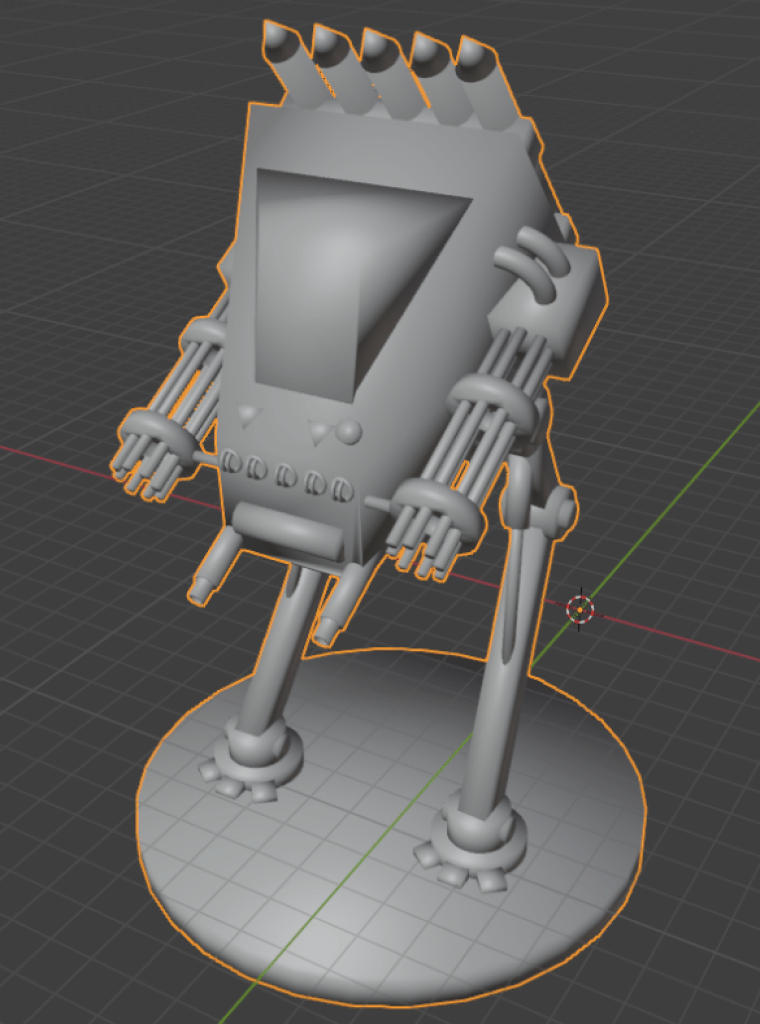This screenshot has width=760, height=1024.
Task: Click the 3D cursor in the viewport
Action: click(579, 608)
